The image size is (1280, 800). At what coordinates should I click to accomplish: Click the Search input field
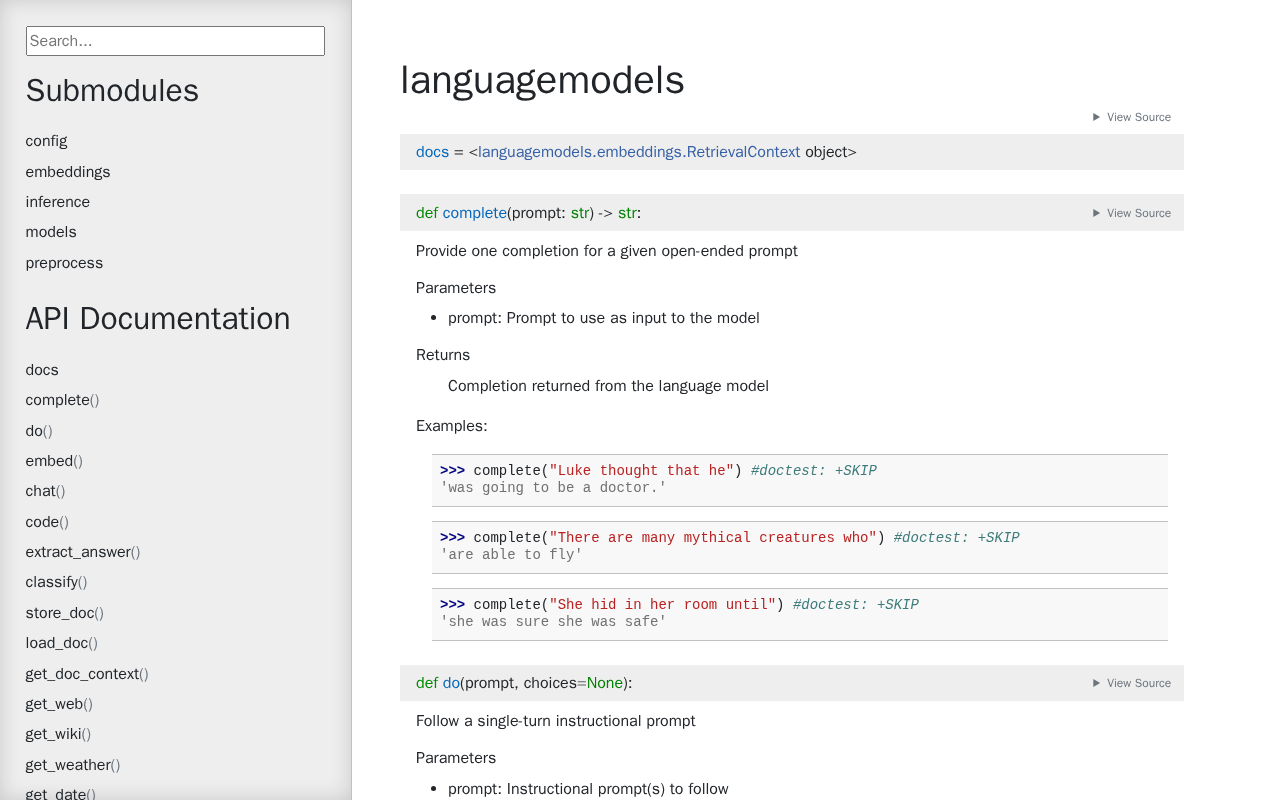175,41
